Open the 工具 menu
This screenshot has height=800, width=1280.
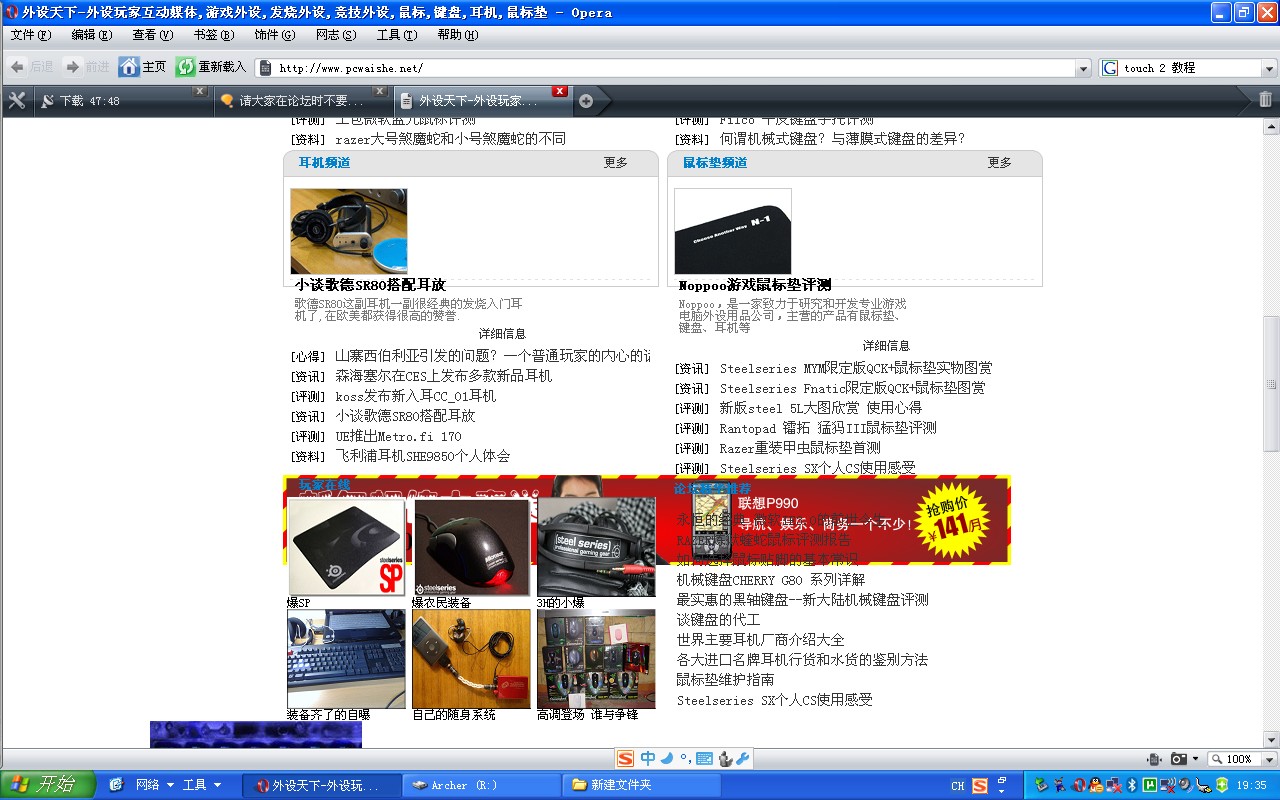click(x=396, y=35)
